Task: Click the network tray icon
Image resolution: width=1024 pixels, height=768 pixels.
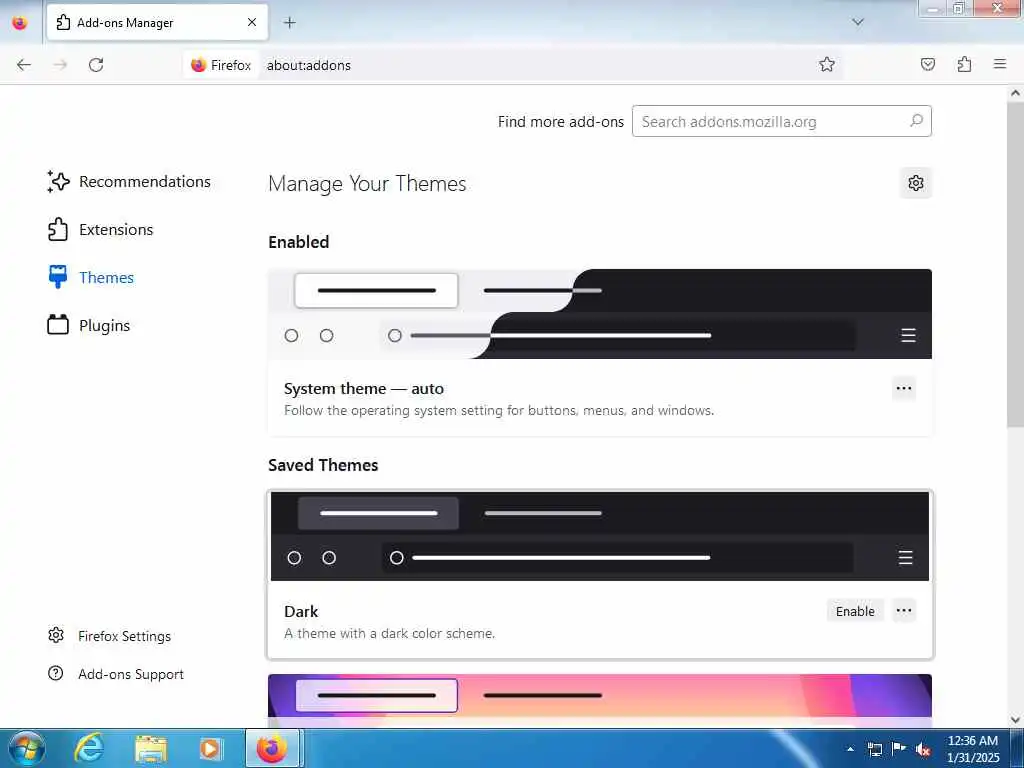Action: (874, 750)
